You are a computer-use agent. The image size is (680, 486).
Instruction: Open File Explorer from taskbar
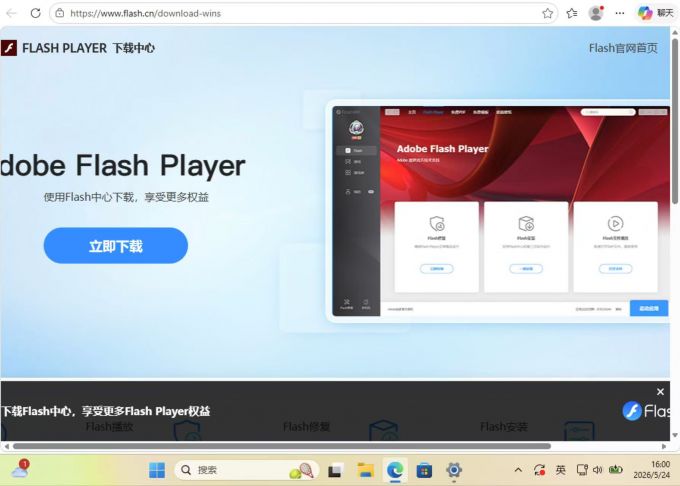click(365, 470)
